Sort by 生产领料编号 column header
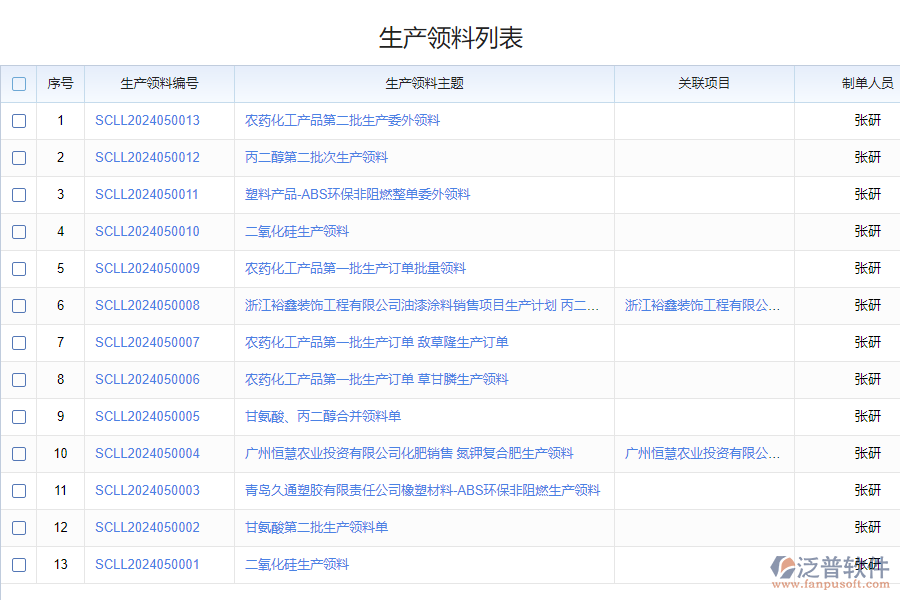Screen dimensions: 900x600 click(x=159, y=84)
